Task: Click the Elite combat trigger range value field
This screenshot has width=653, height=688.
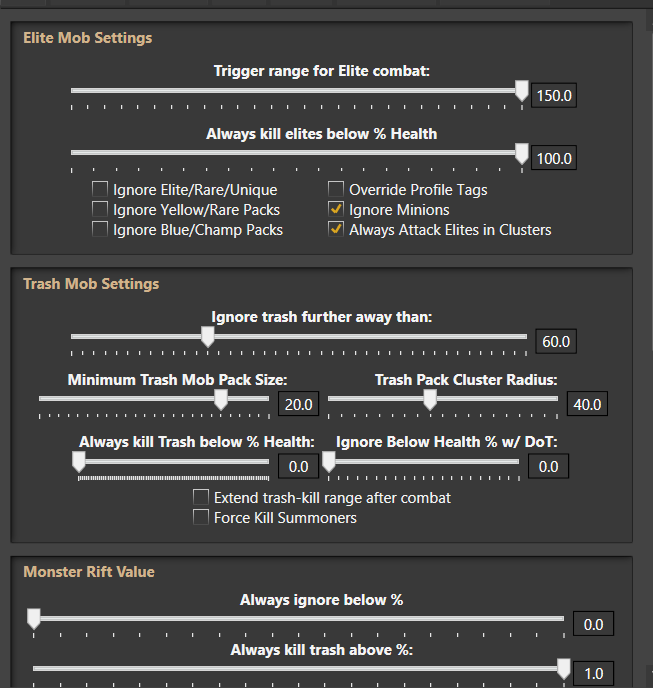Action: pyautogui.click(x=554, y=96)
